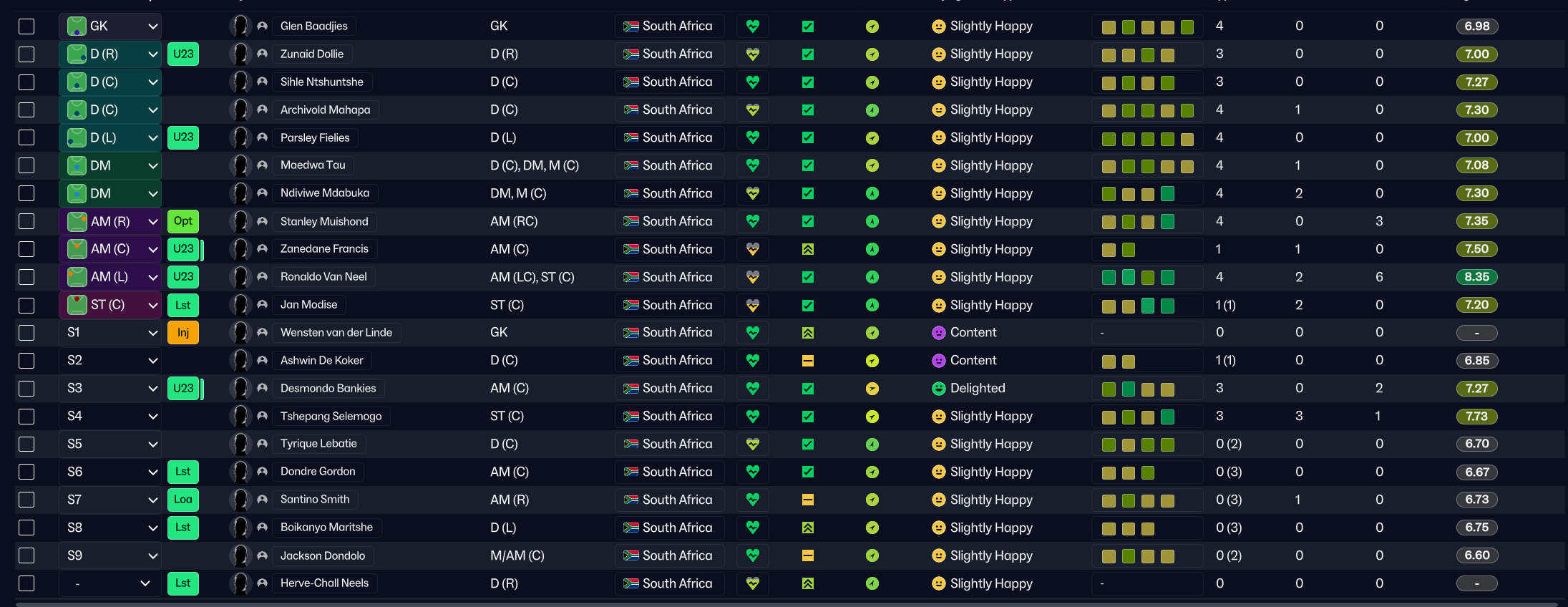This screenshot has width=1568, height=607.
Task: Click the player portrait icon for Maedwa Tau
Action: tap(240, 165)
